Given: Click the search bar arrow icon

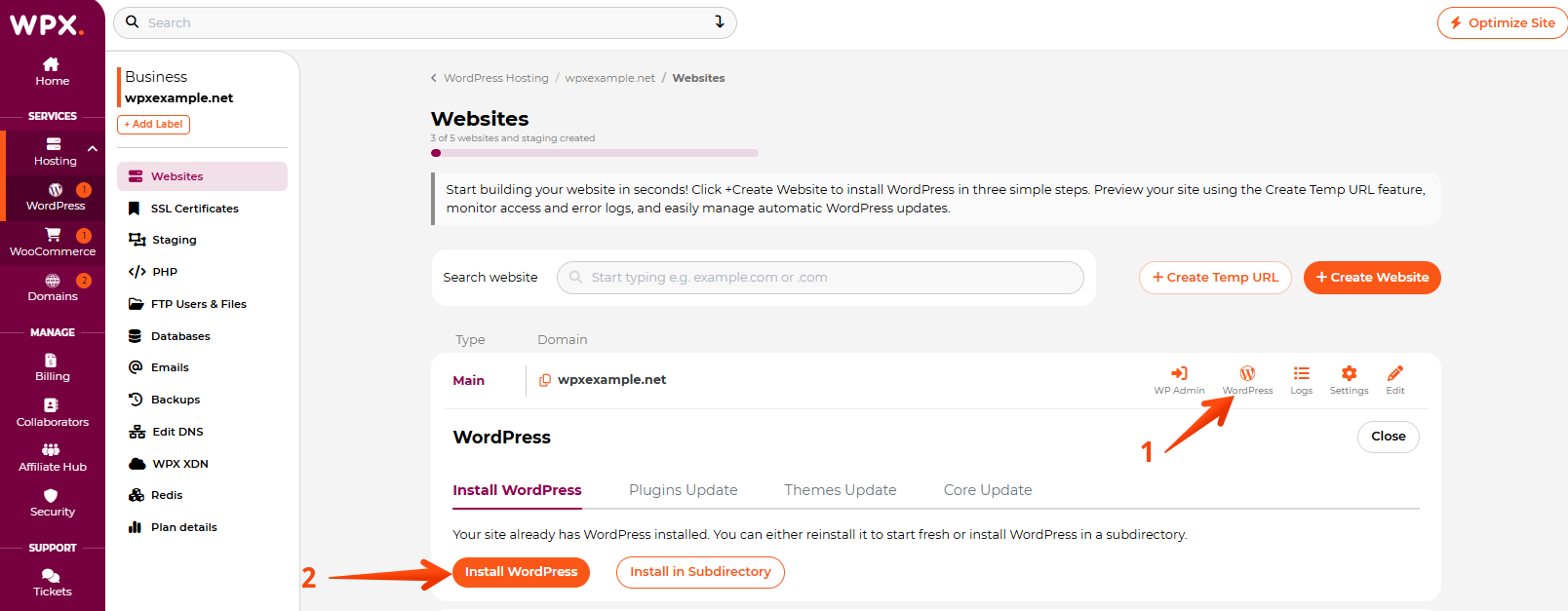Looking at the screenshot, I should [x=720, y=22].
